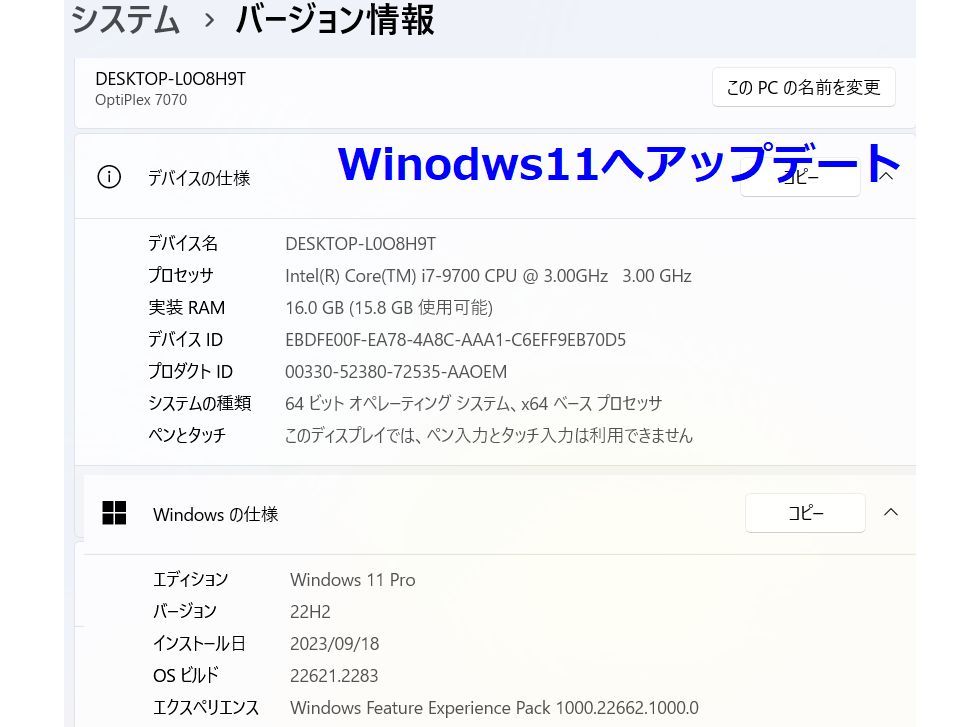Click the バージョン情報 page title

pyautogui.click(x=334, y=19)
